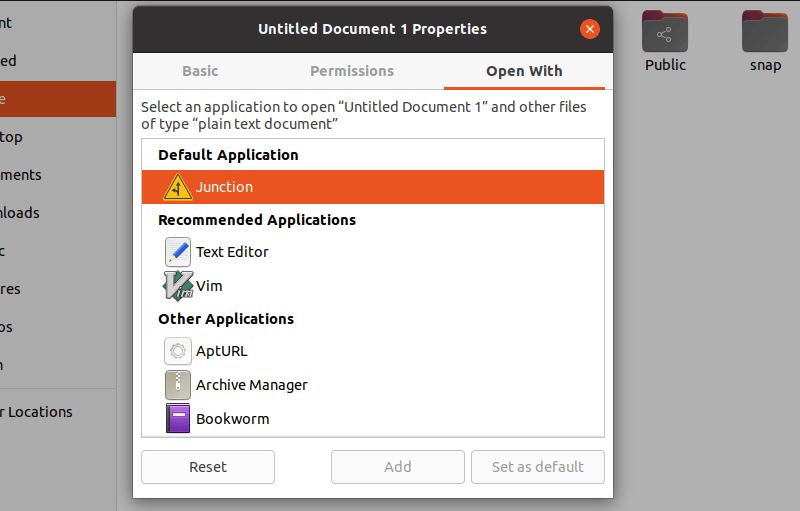Screen dimensions: 800x511
Task: Choose the Vim application icon
Action: click(177, 286)
